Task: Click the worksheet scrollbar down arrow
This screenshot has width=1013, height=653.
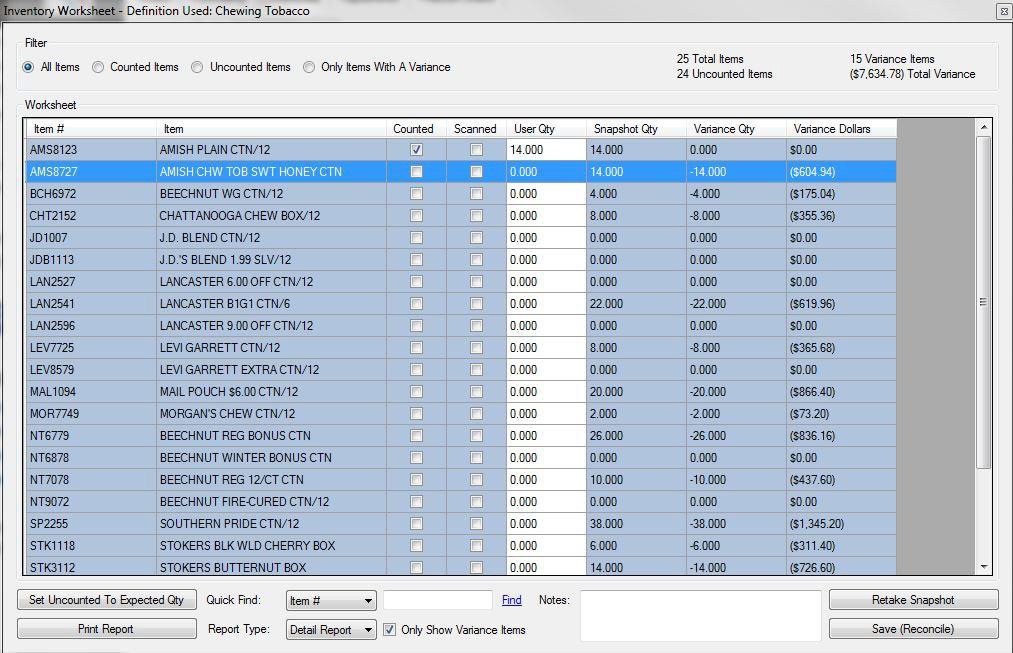Action: point(983,567)
